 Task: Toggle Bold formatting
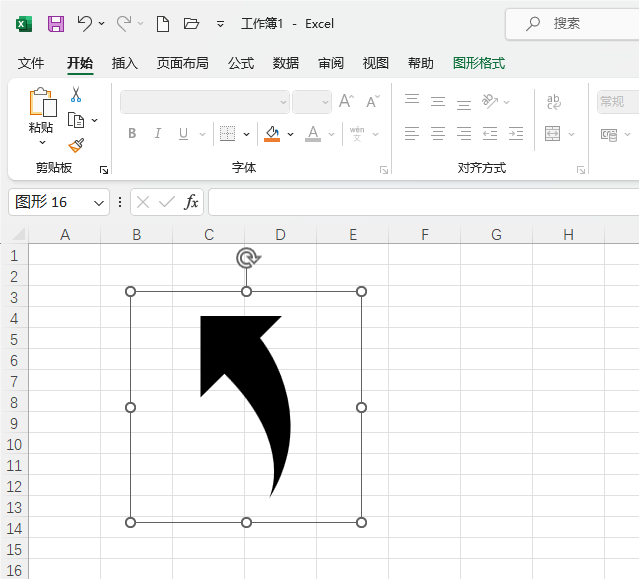132,133
